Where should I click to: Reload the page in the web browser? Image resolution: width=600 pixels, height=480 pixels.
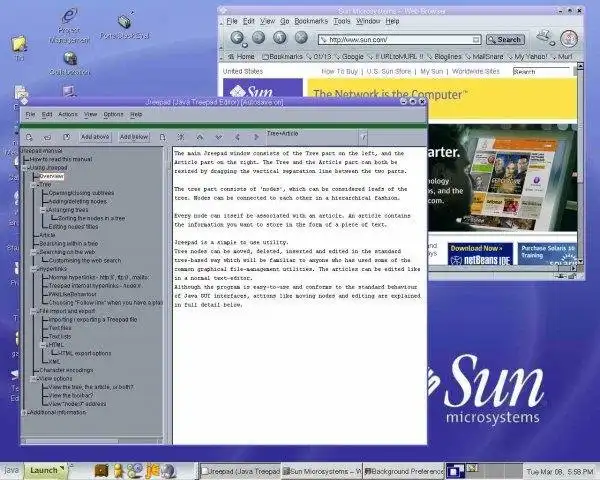pyautogui.click(x=280, y=38)
